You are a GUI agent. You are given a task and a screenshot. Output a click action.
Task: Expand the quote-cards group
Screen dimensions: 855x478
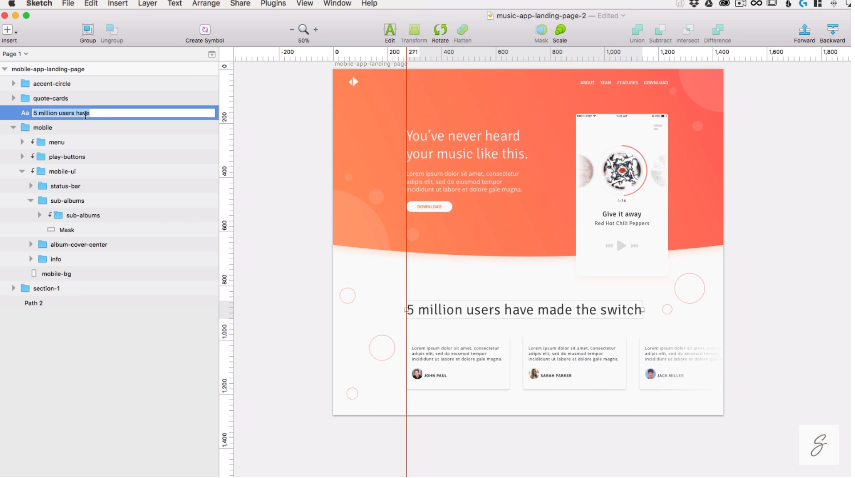point(14,98)
